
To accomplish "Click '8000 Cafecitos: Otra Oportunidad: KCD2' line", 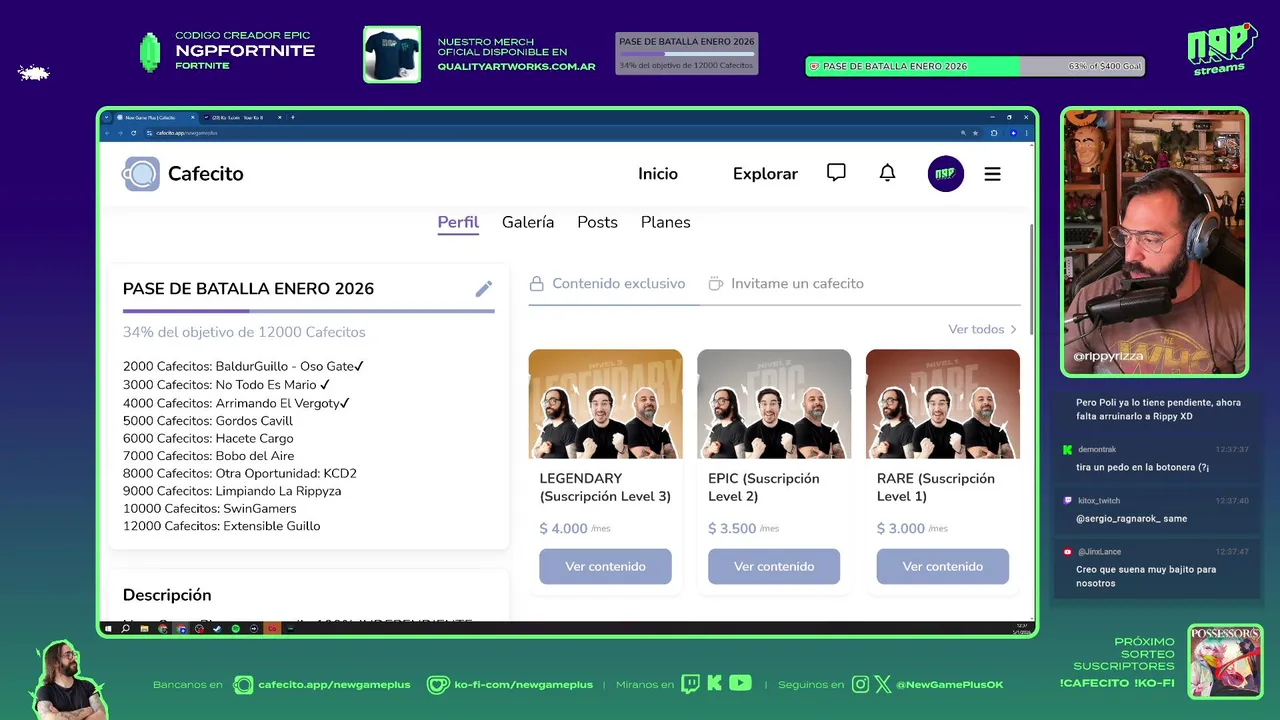I will (x=240, y=474).
